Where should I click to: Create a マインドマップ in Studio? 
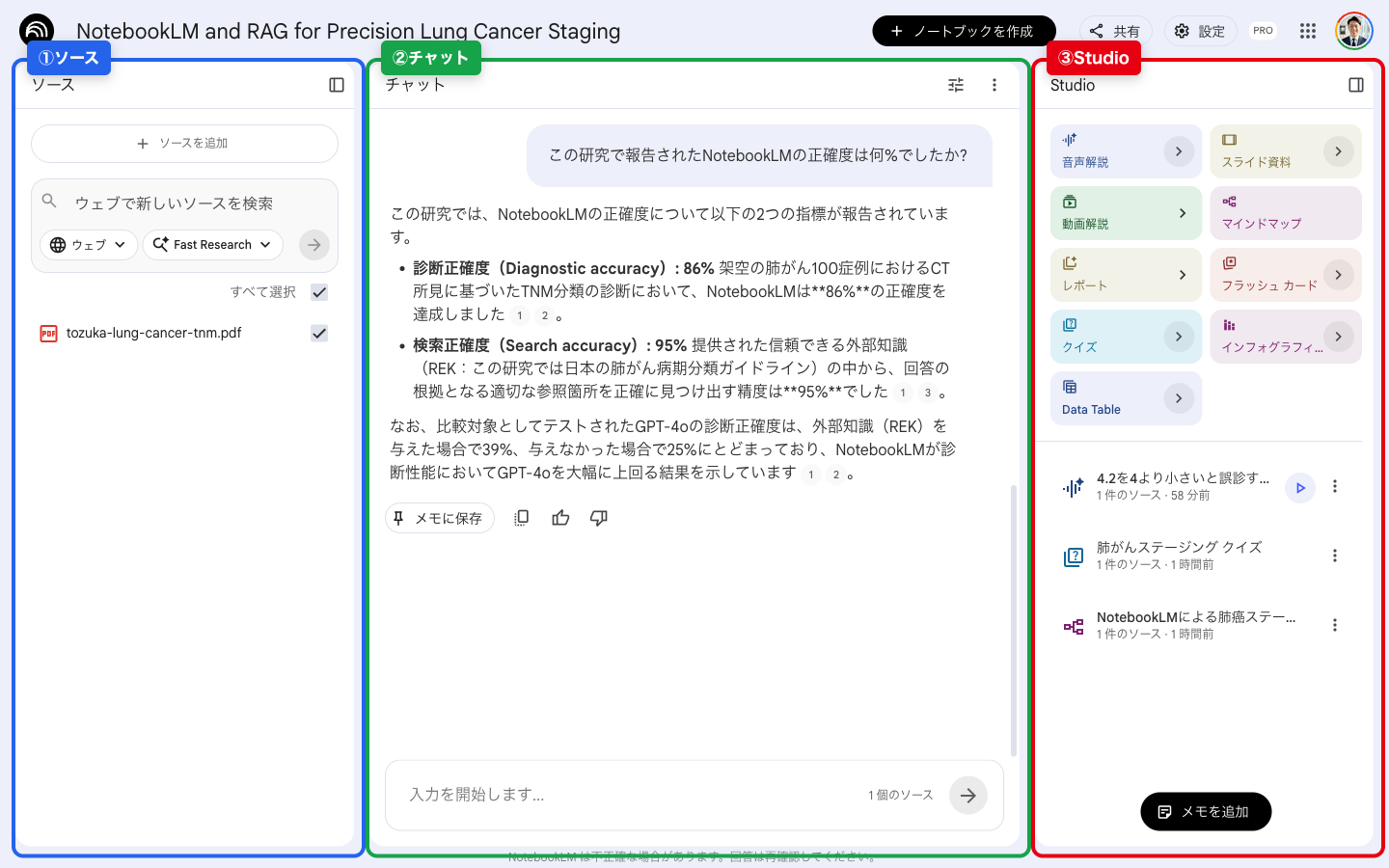pos(1286,213)
